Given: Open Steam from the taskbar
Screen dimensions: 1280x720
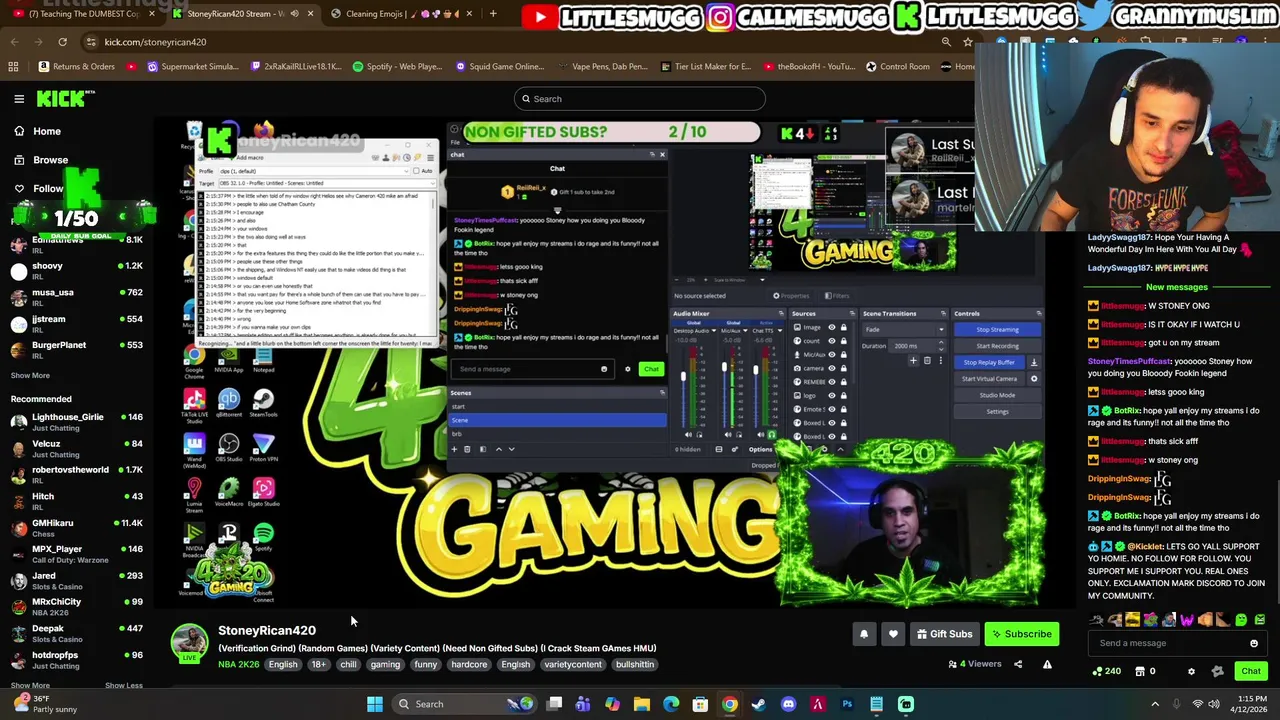Looking at the screenshot, I should [759, 704].
